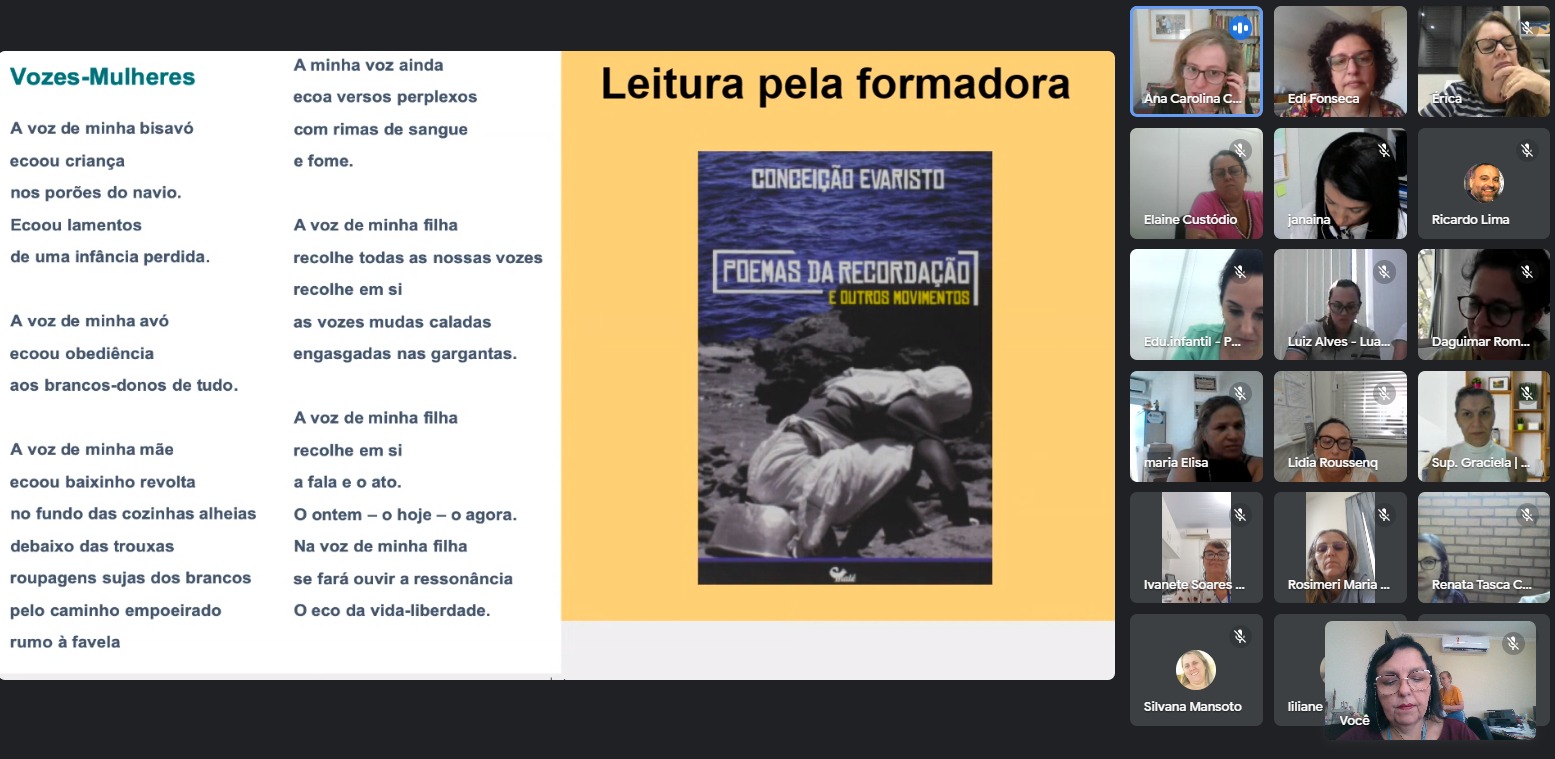Select Rosimeri Maria's video tile
This screenshot has width=1555, height=759.
point(1340,548)
